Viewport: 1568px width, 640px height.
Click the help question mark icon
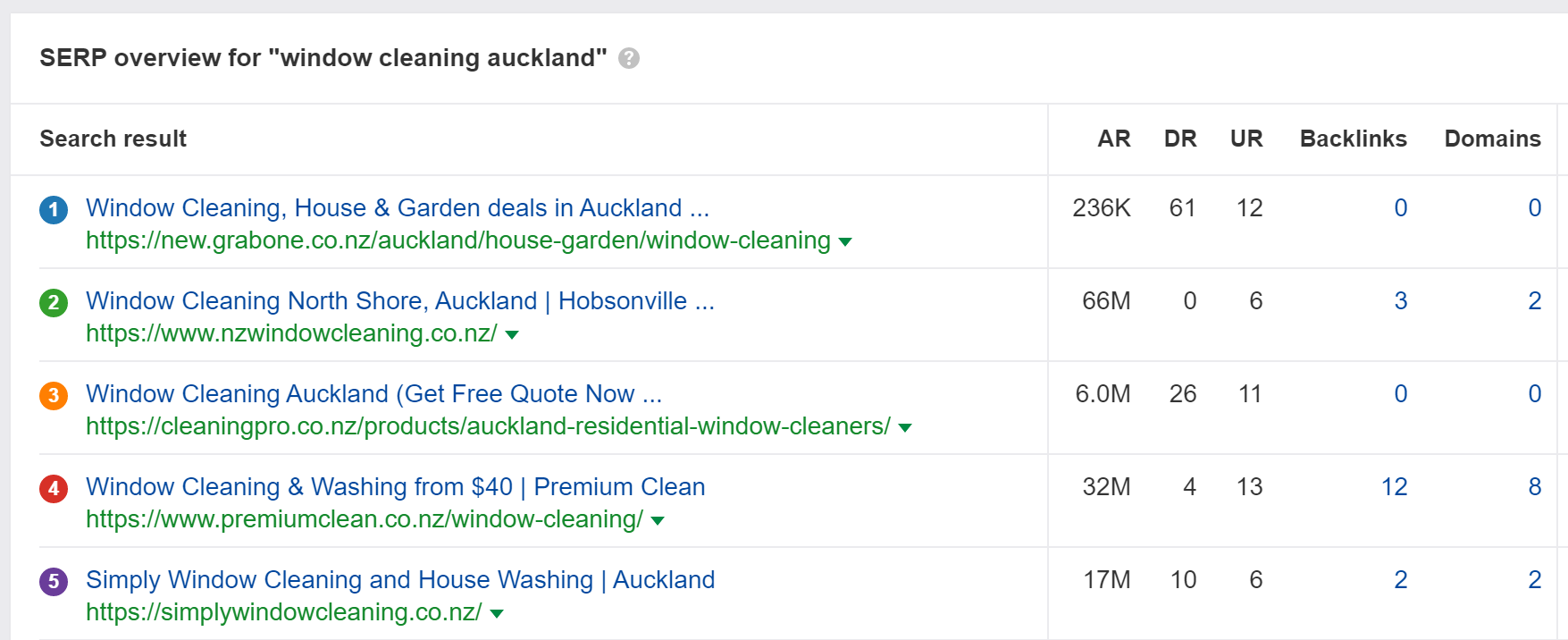point(629,58)
